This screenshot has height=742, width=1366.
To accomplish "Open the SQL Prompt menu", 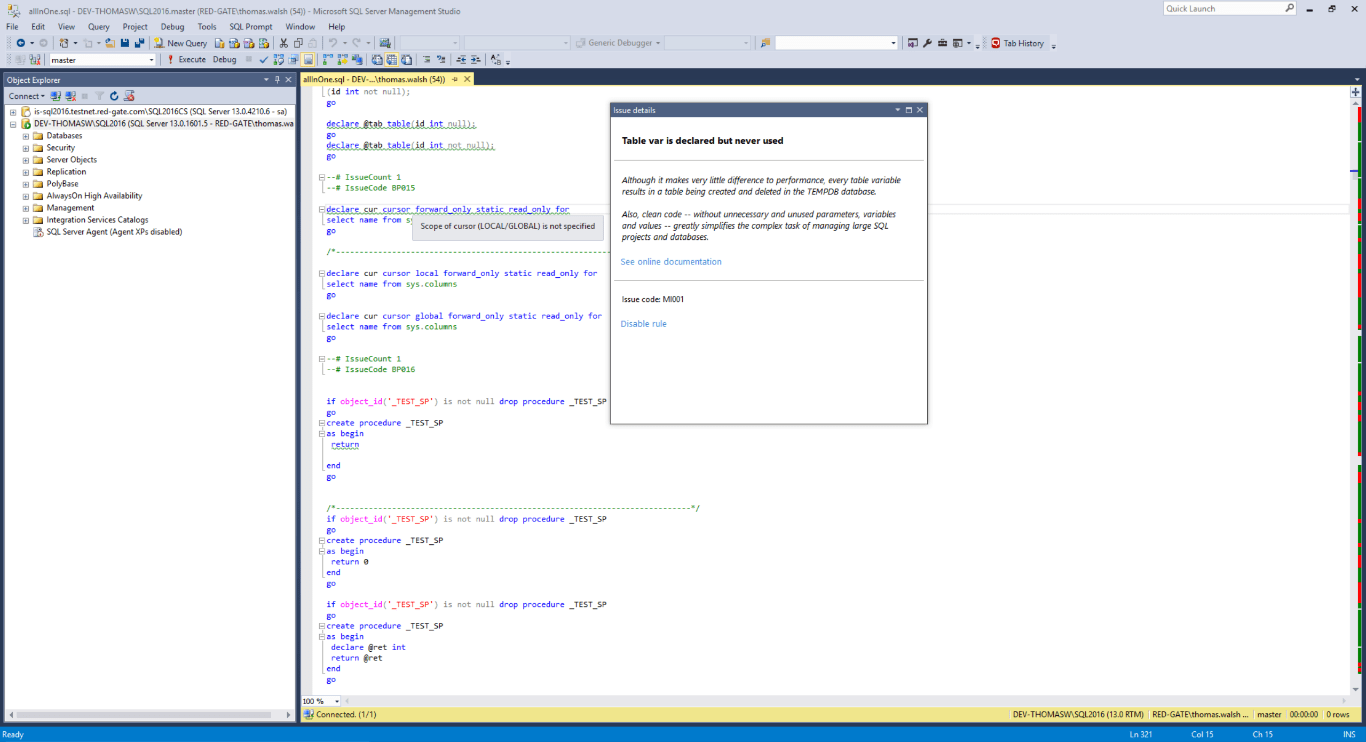I will (x=250, y=27).
